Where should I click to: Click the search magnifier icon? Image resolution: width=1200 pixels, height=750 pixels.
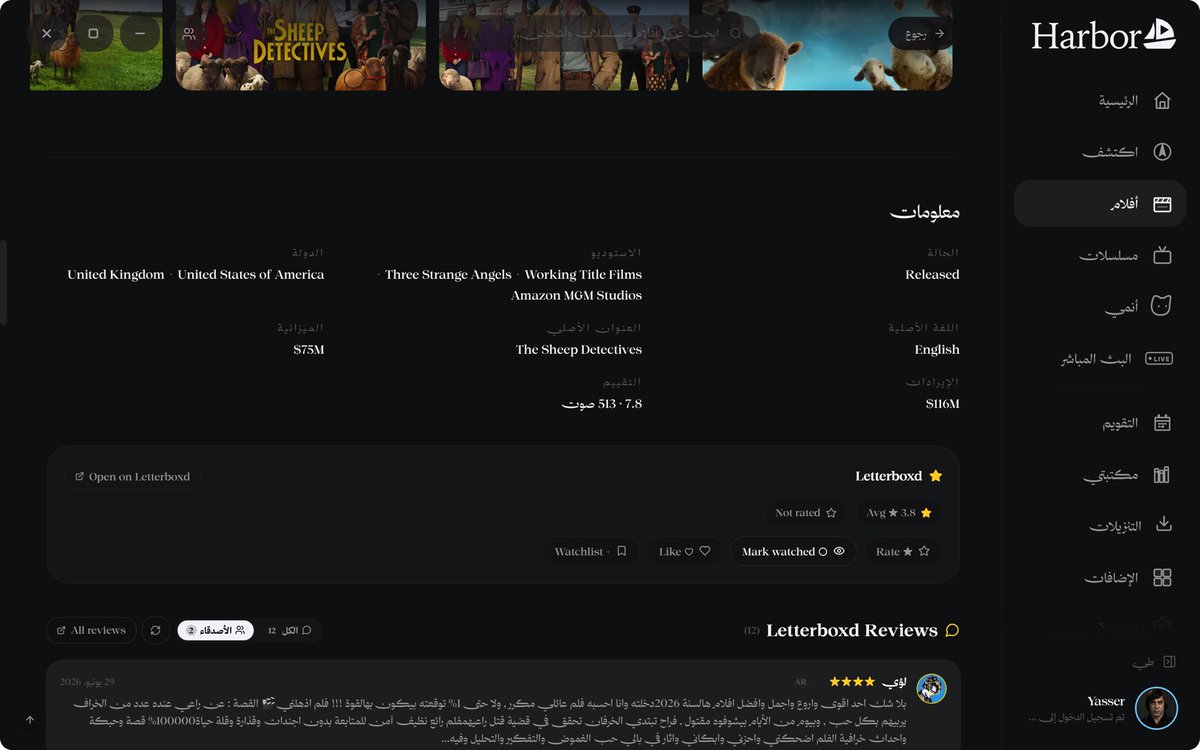coord(736,33)
